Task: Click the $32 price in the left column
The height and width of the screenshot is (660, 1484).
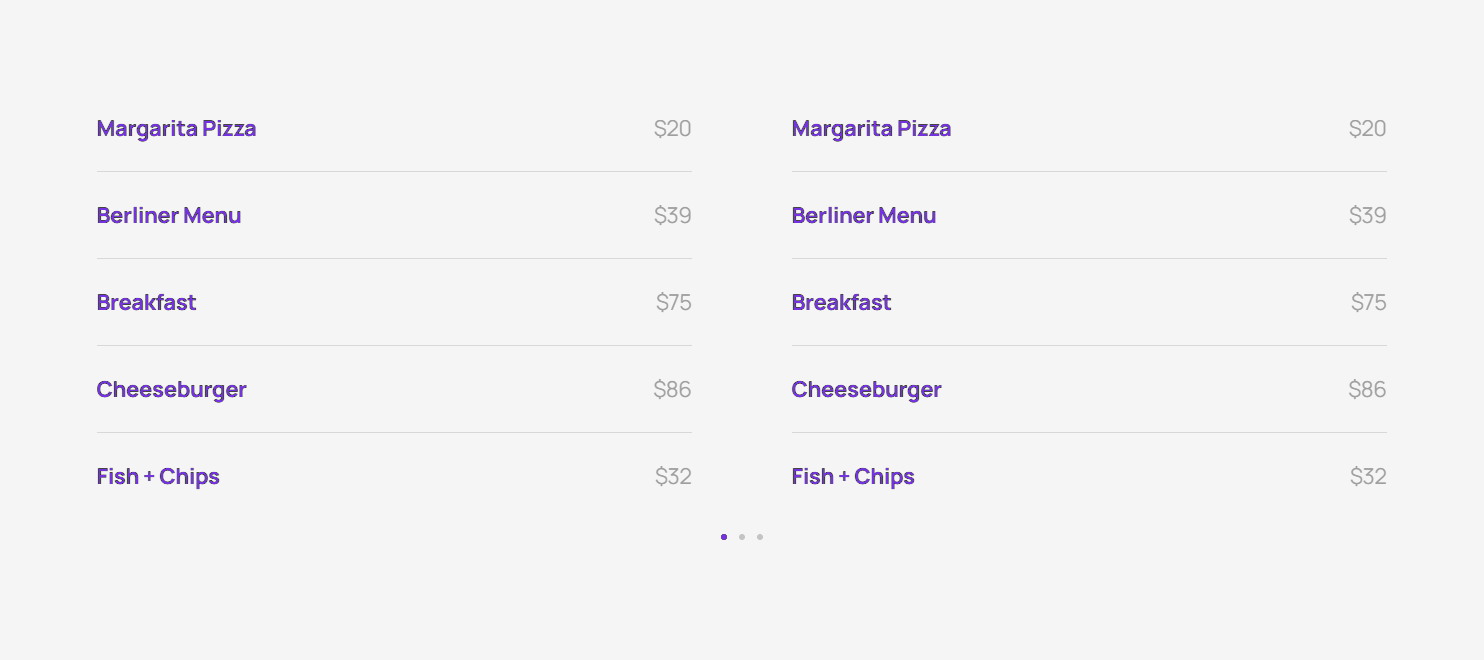Action: pyautogui.click(x=673, y=477)
